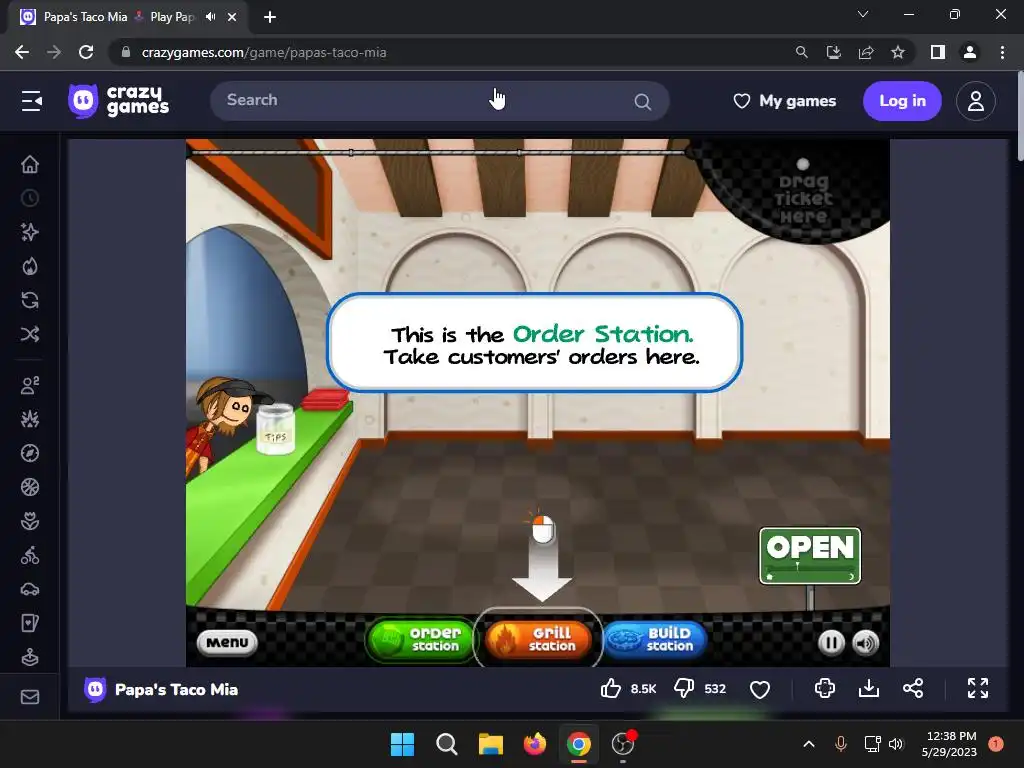This screenshot has width=1024, height=768.
Task: Go back in browser history
Action: [22, 52]
